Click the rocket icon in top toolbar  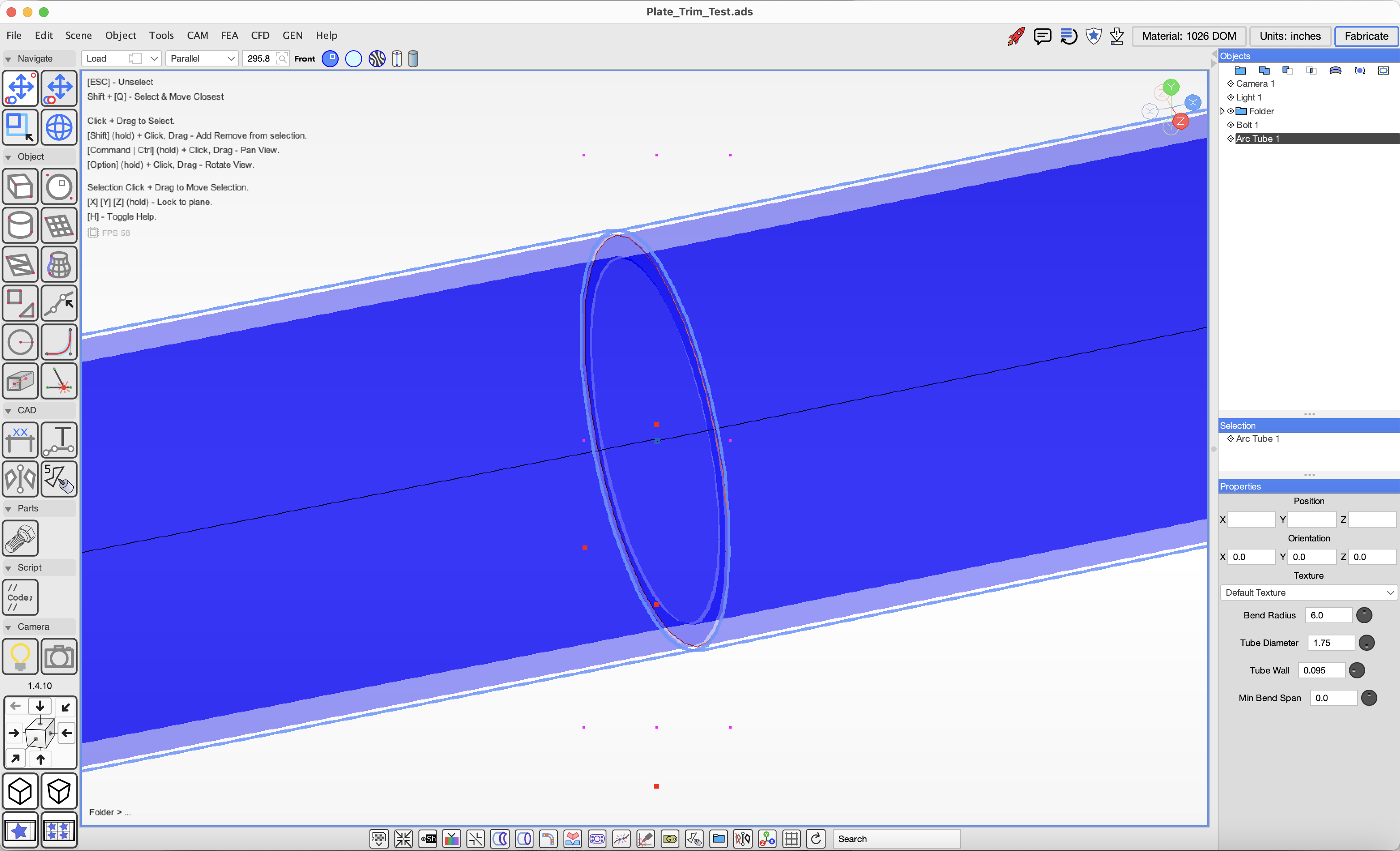pos(1016,36)
